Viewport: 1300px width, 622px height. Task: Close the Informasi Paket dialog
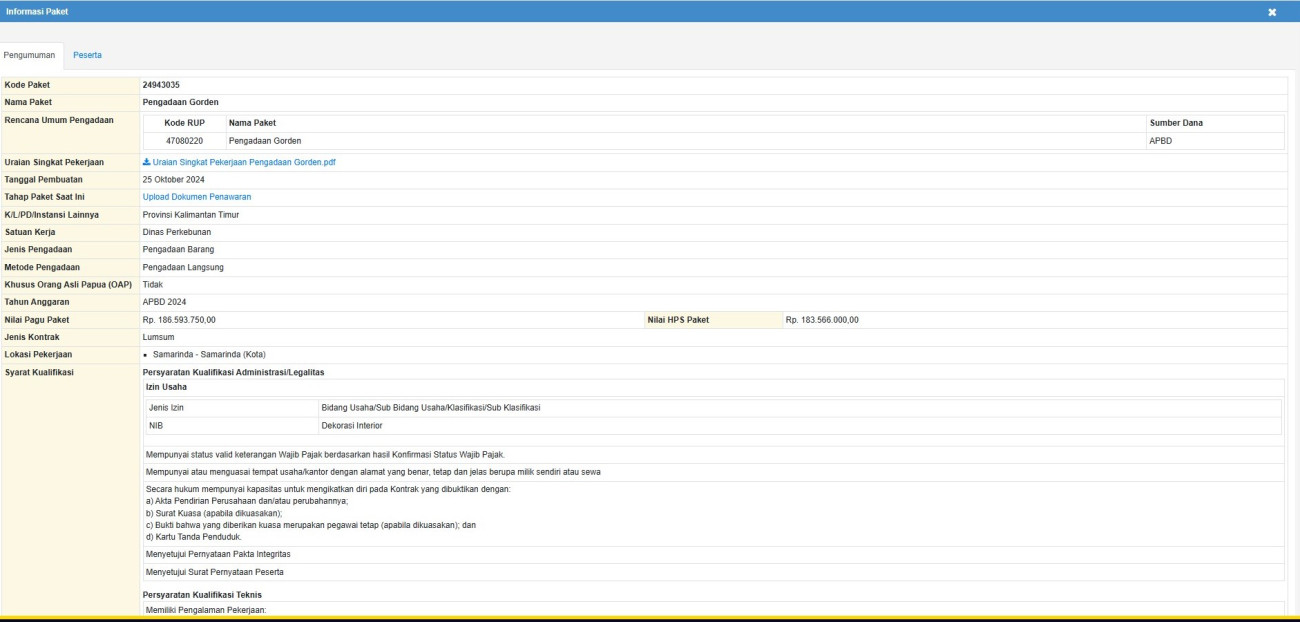pyautogui.click(x=1272, y=12)
